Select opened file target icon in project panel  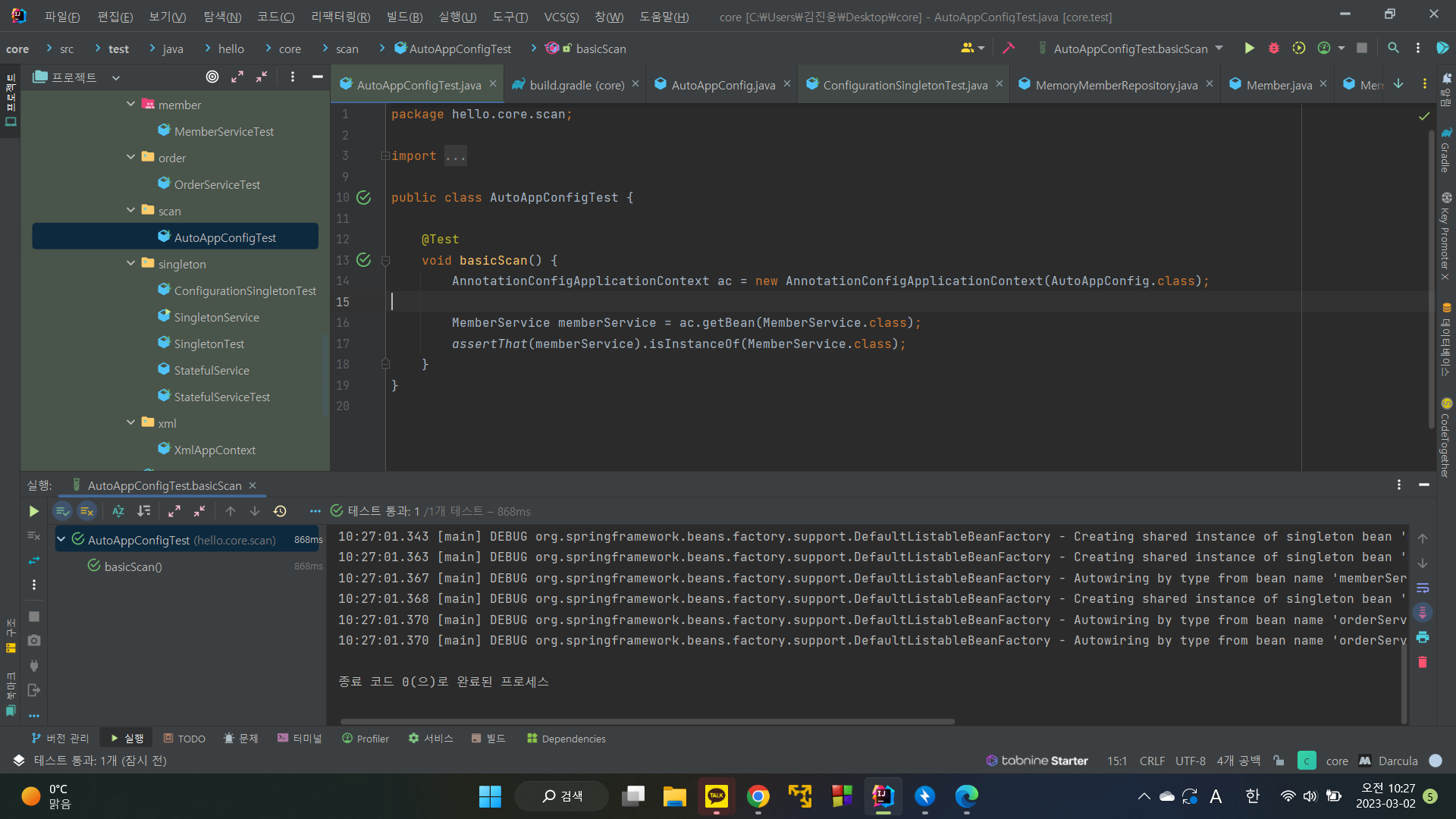(x=212, y=77)
